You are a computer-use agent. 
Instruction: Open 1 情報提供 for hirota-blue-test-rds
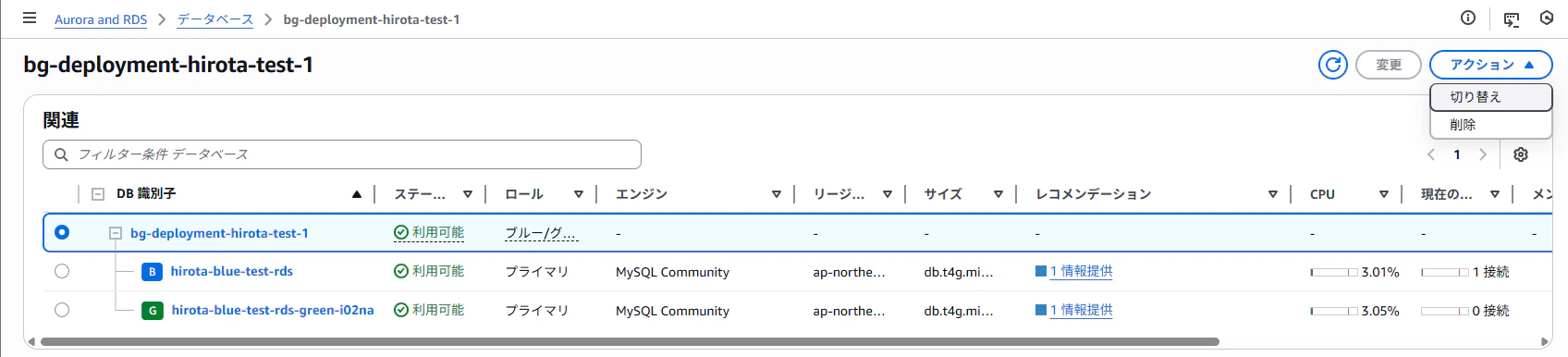[x=1082, y=272]
